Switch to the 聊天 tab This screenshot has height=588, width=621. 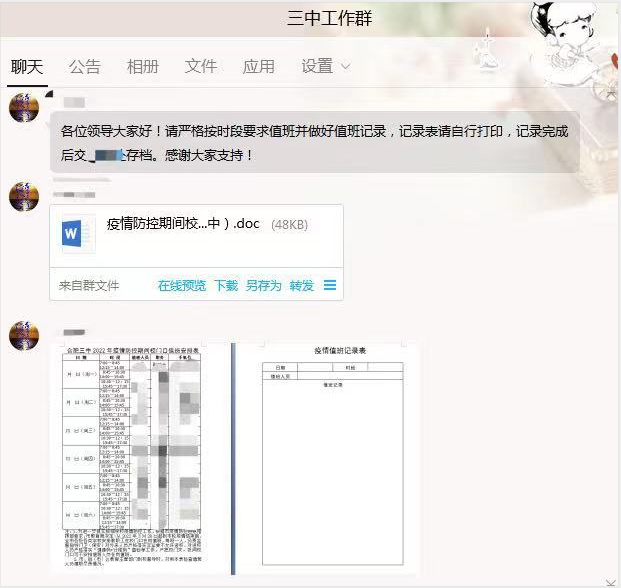pos(27,67)
